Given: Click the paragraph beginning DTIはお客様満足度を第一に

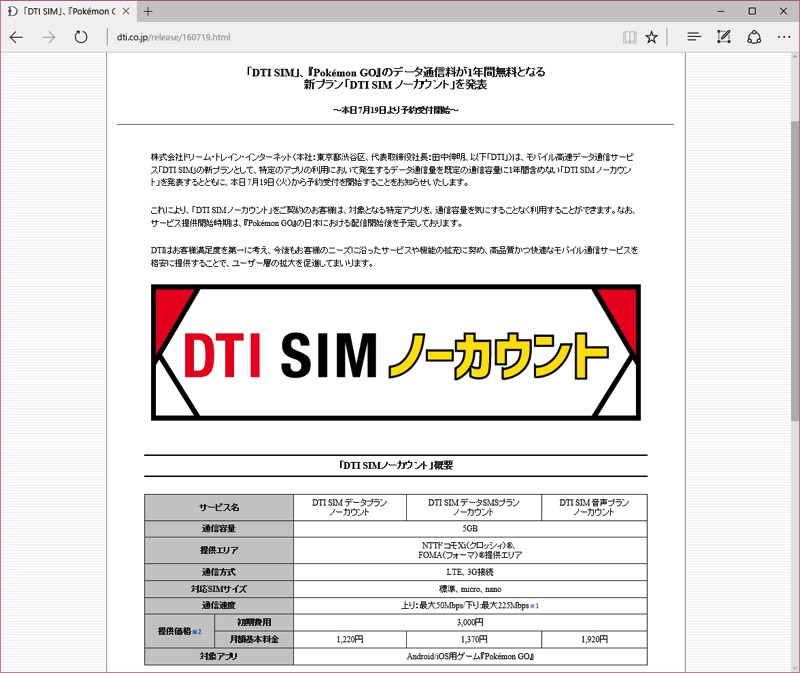Looking at the screenshot, I should coord(394,257).
